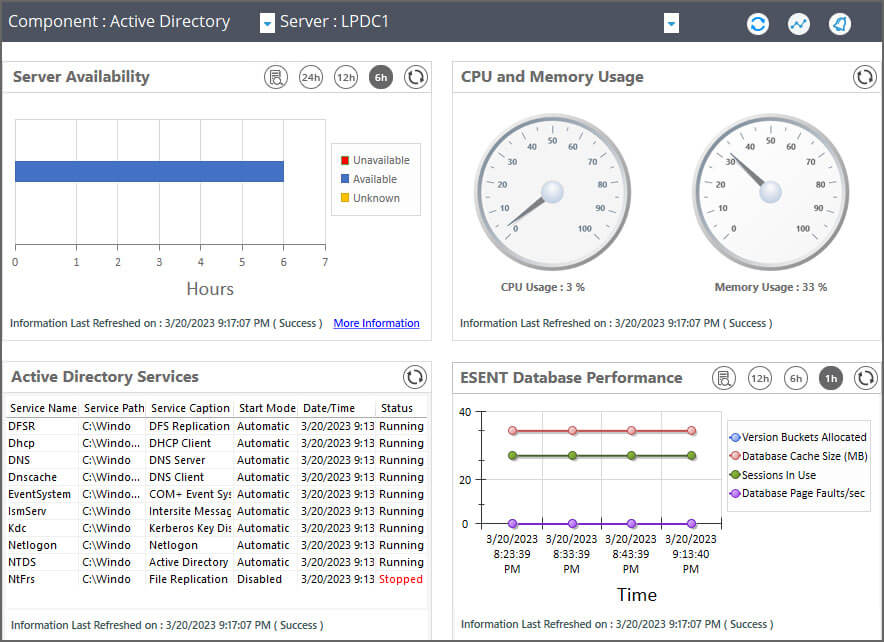Refresh the Active Directory Services panel
The height and width of the screenshot is (642, 884).
click(414, 377)
